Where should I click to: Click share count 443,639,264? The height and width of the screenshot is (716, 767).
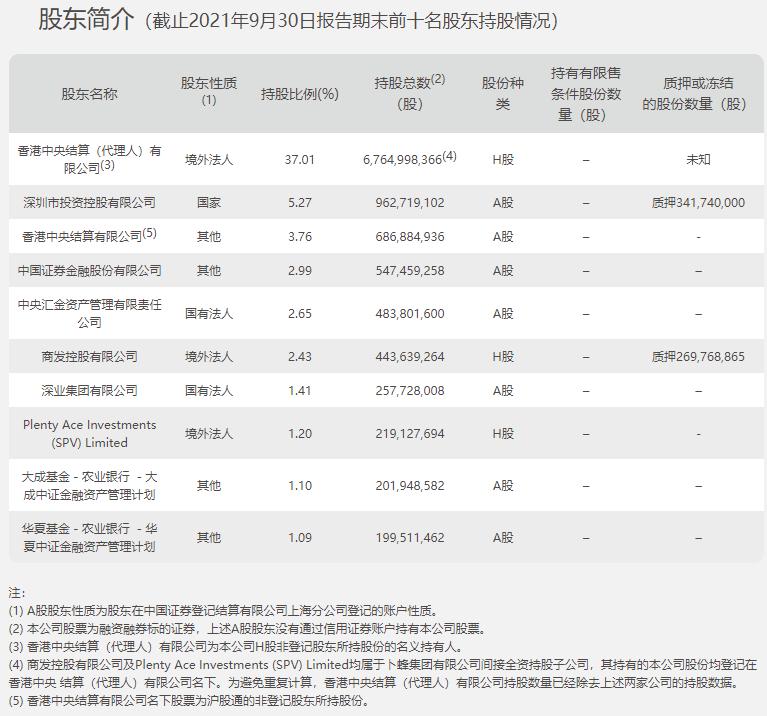point(410,357)
